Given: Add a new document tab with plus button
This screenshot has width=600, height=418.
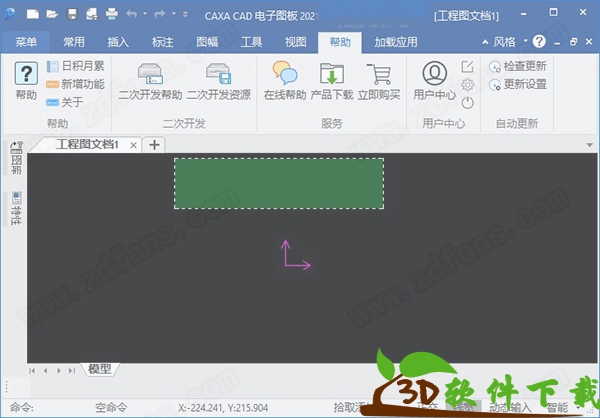Looking at the screenshot, I should 154,145.
